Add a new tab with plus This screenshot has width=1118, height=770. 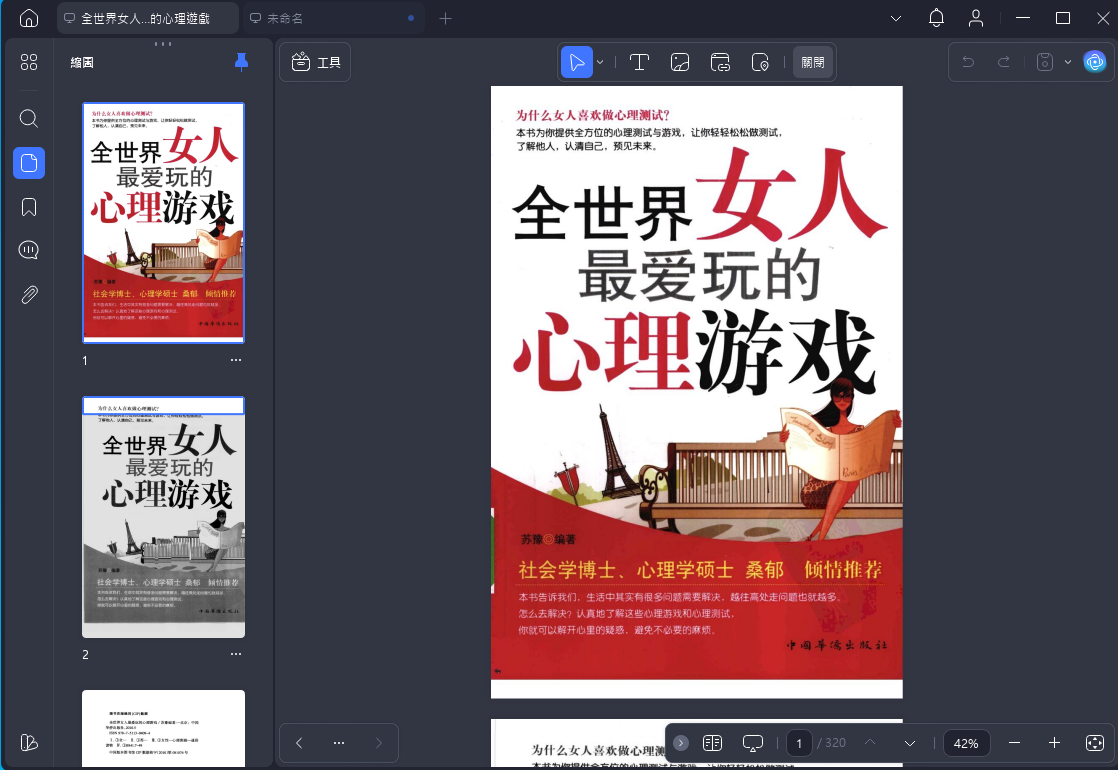446,18
